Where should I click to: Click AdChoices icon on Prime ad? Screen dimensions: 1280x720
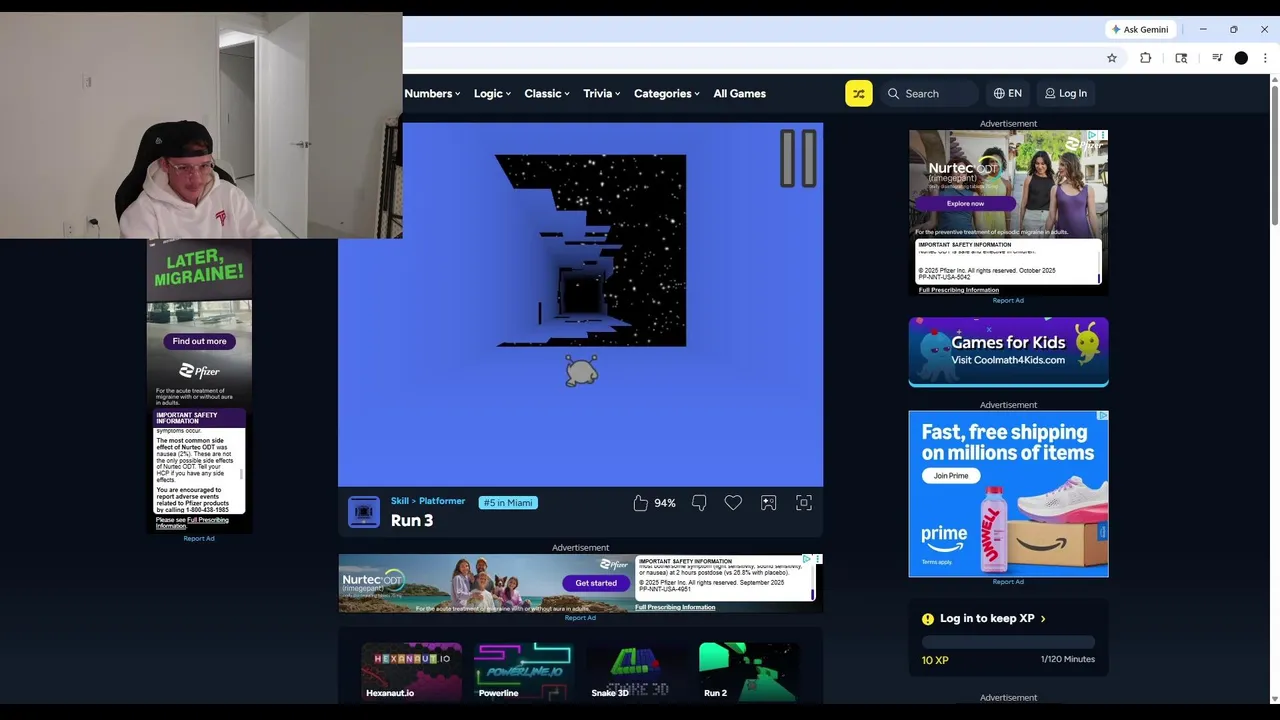(1103, 415)
